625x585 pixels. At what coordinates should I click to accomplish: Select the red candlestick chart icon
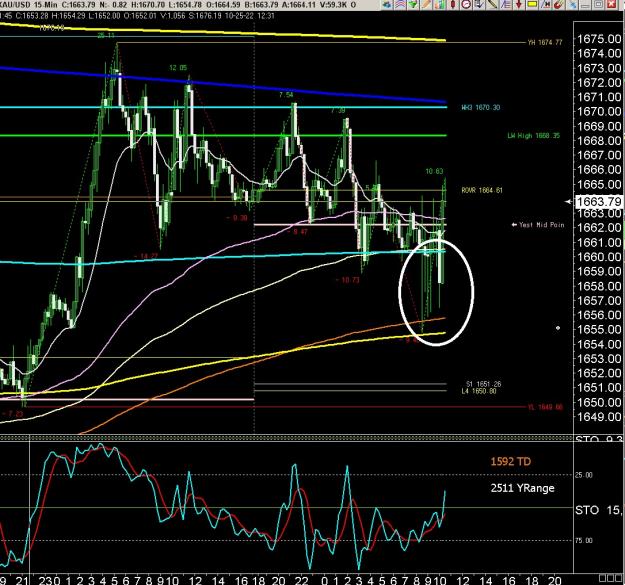coord(452,4)
